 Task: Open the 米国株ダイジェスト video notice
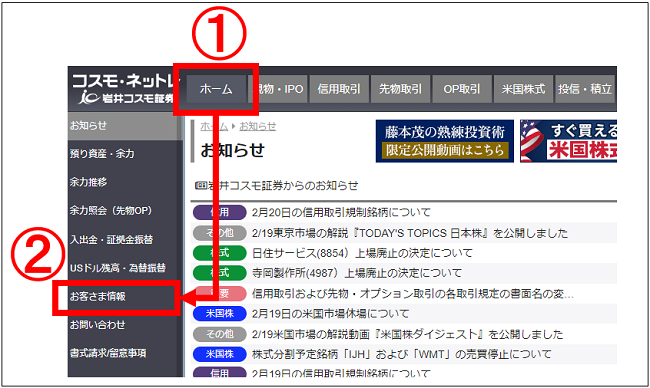[407, 334]
